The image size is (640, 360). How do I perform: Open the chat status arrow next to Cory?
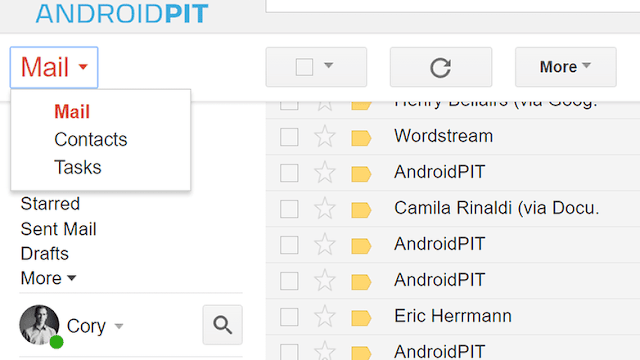119,326
